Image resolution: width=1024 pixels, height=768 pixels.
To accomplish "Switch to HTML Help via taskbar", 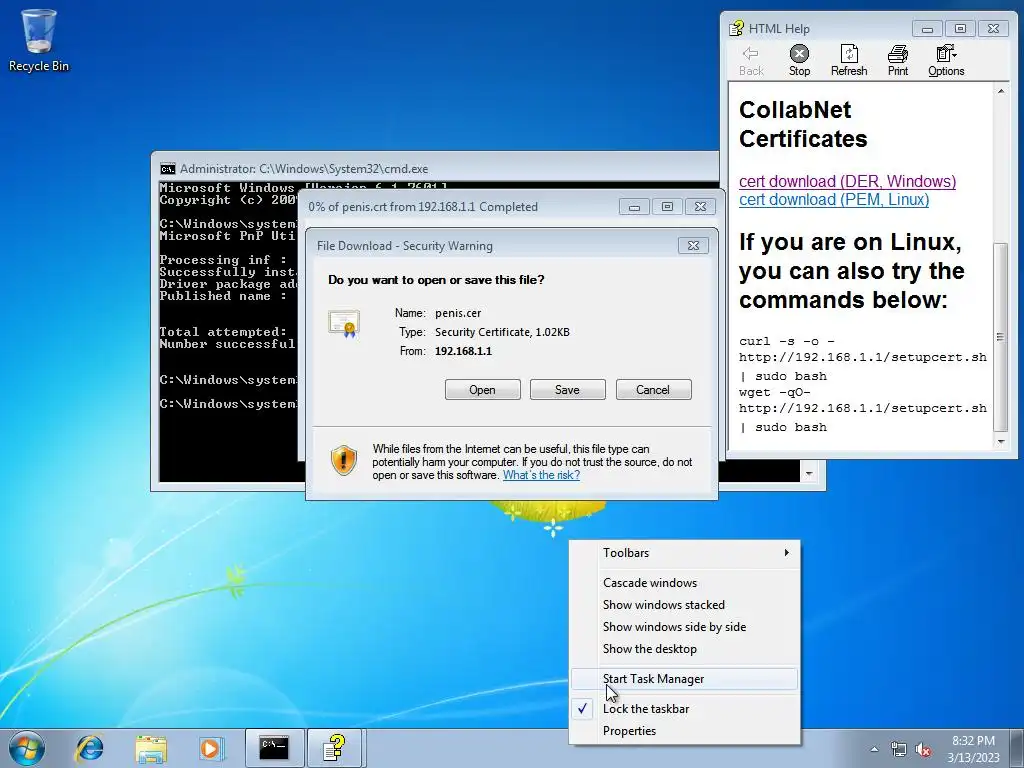I will [x=336, y=748].
